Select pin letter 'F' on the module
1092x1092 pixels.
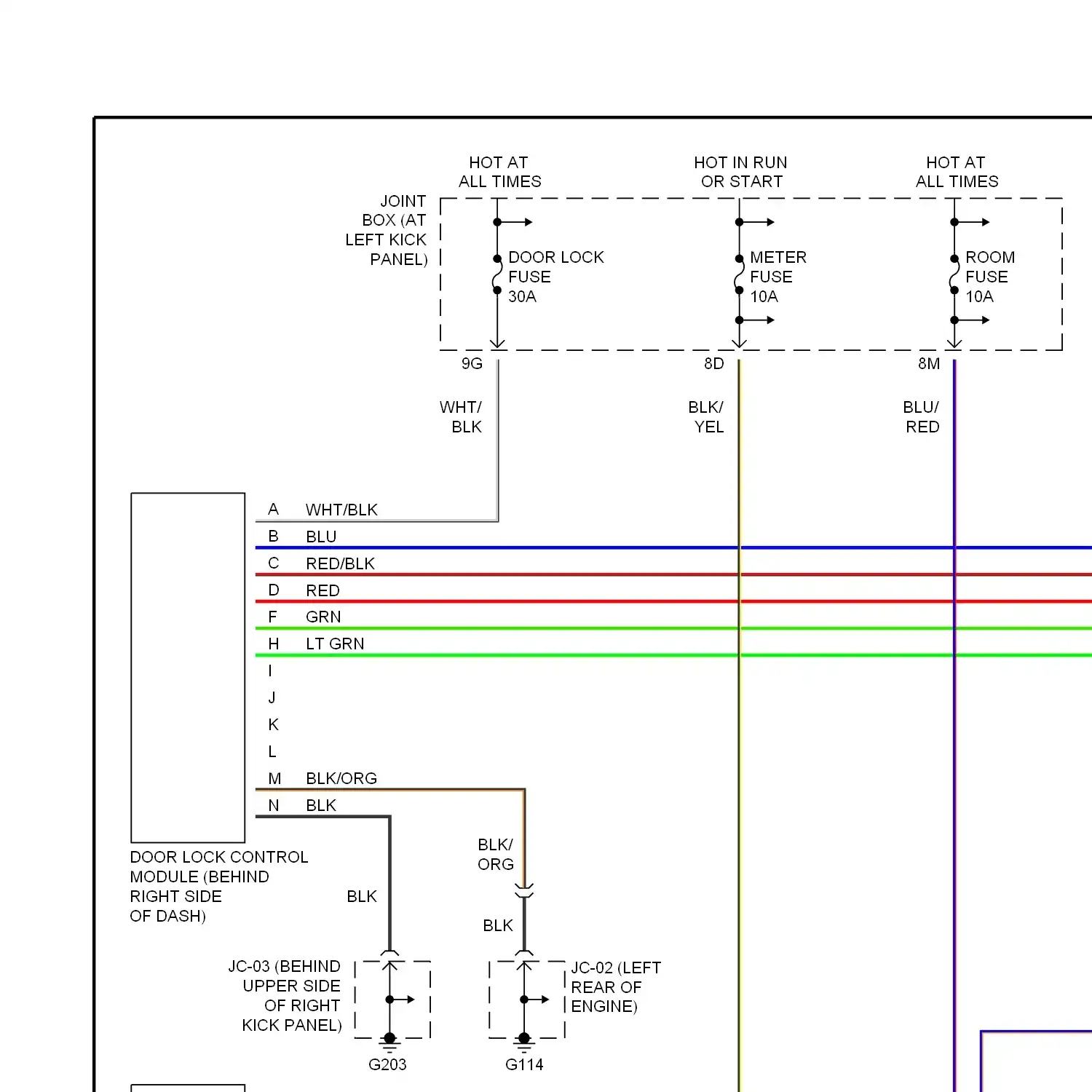click(272, 617)
